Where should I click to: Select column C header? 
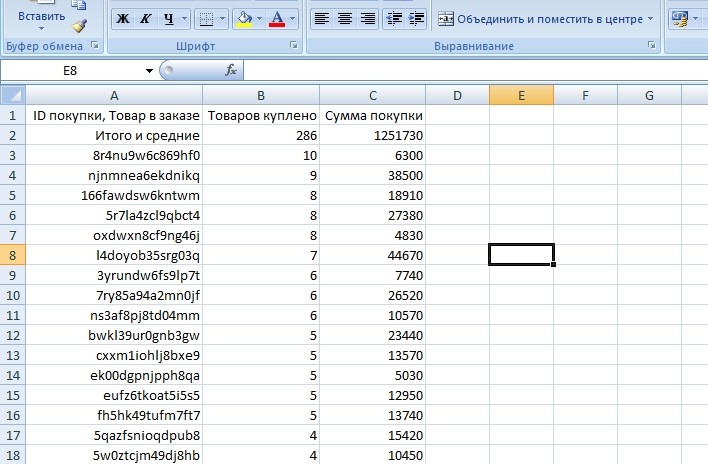(x=373, y=95)
